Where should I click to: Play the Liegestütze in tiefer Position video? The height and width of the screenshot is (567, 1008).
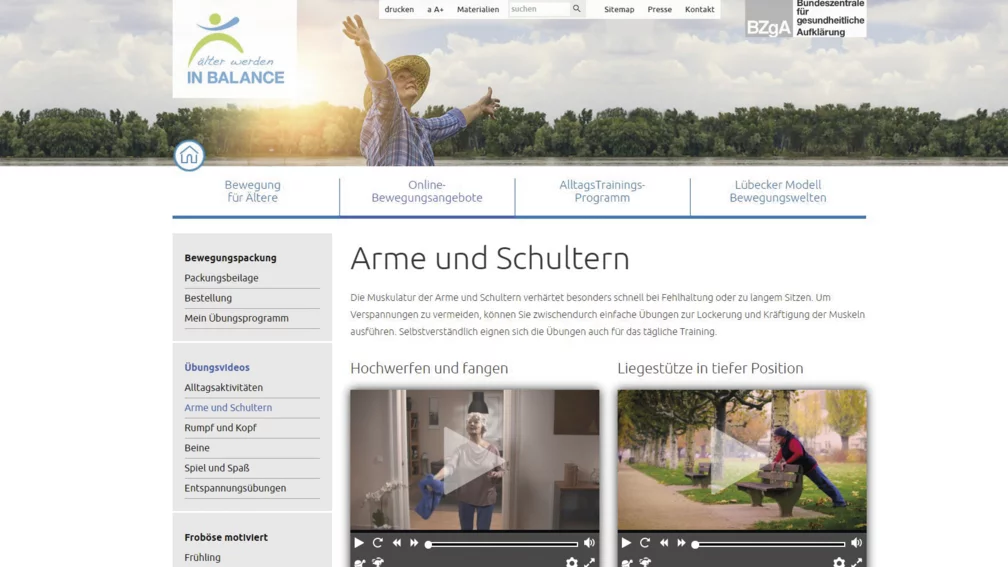(x=626, y=543)
